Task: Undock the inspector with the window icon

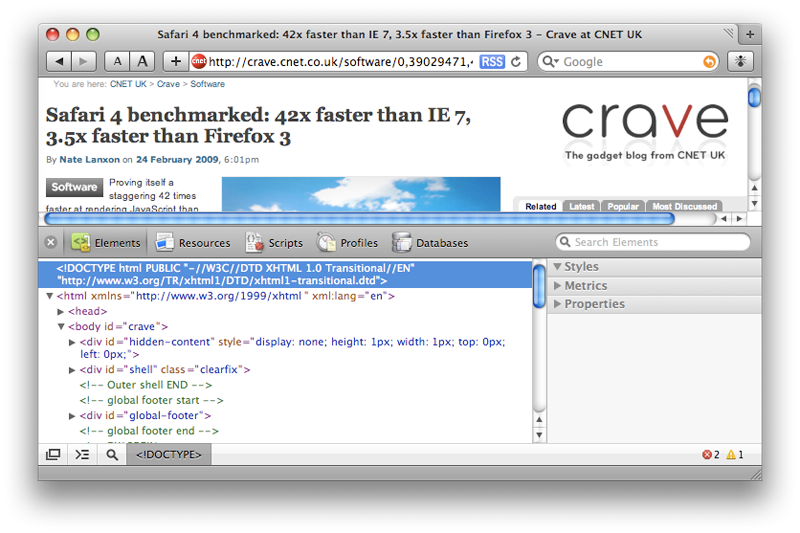Action: click(53, 454)
